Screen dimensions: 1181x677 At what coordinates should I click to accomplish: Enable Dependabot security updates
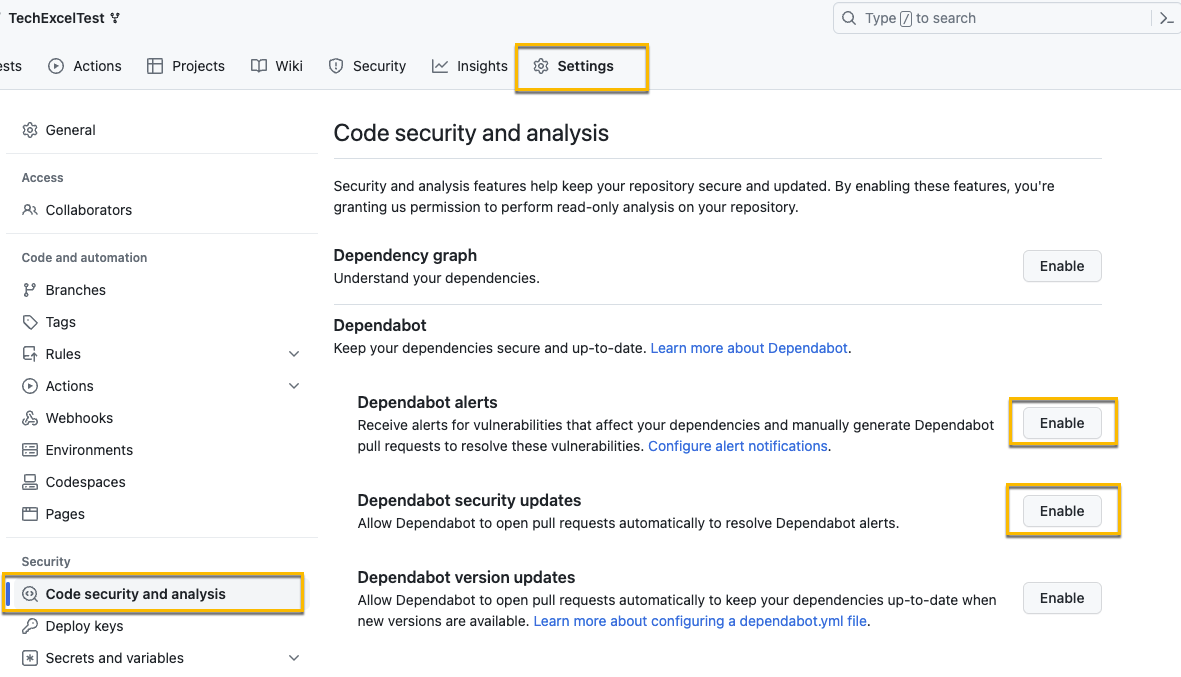(1061, 511)
